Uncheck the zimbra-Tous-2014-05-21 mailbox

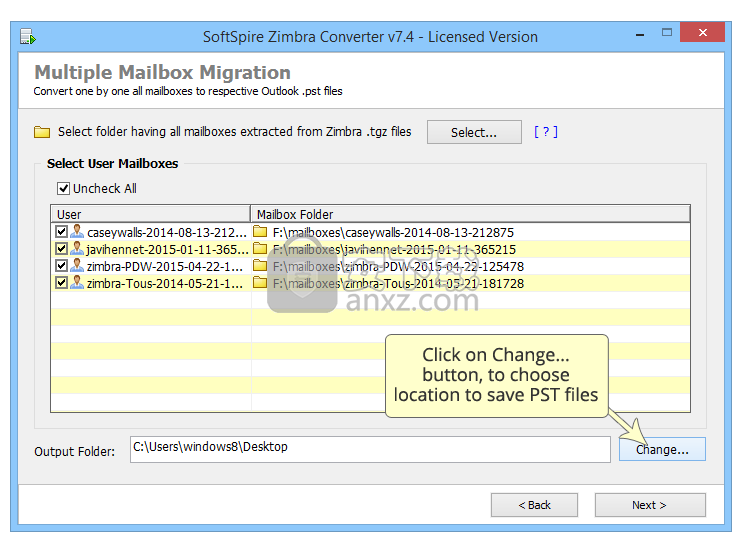(x=61, y=283)
